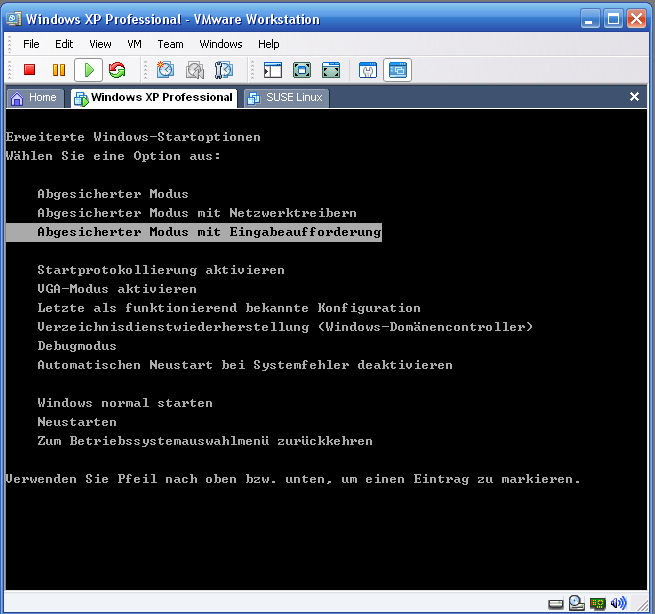655x614 pixels.
Task: Open the Windows menu
Action: click(221, 44)
